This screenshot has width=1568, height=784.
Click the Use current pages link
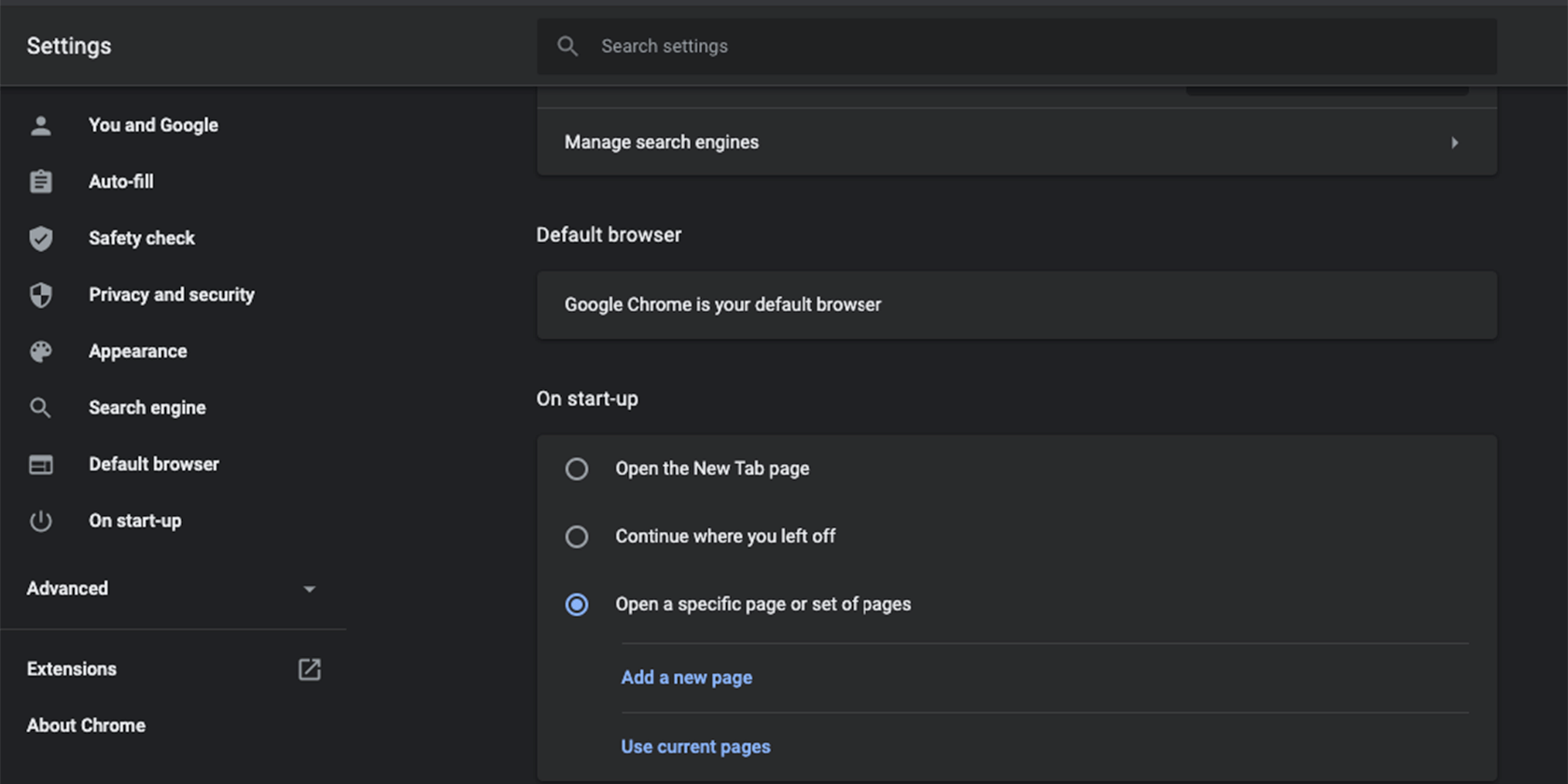pos(695,747)
